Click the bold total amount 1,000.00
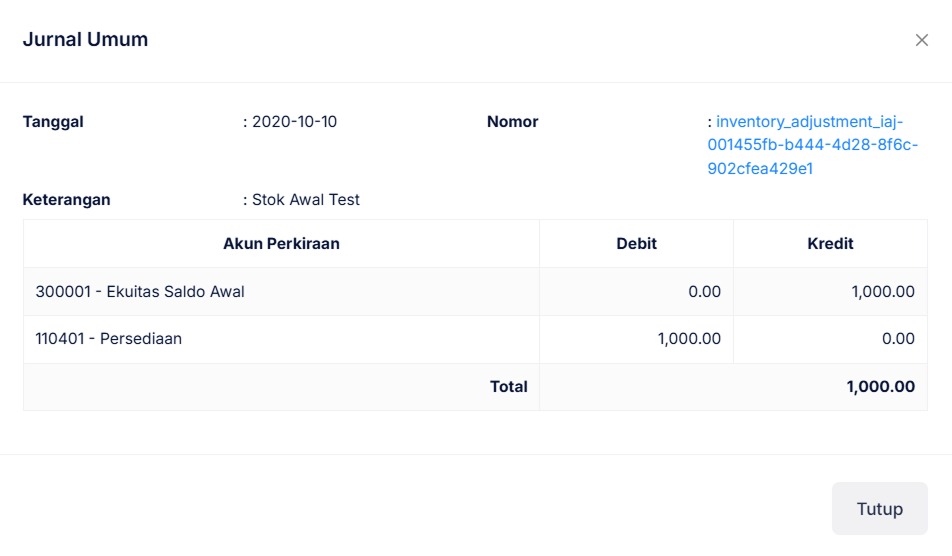Viewport: 952px width, 556px height. (880, 387)
